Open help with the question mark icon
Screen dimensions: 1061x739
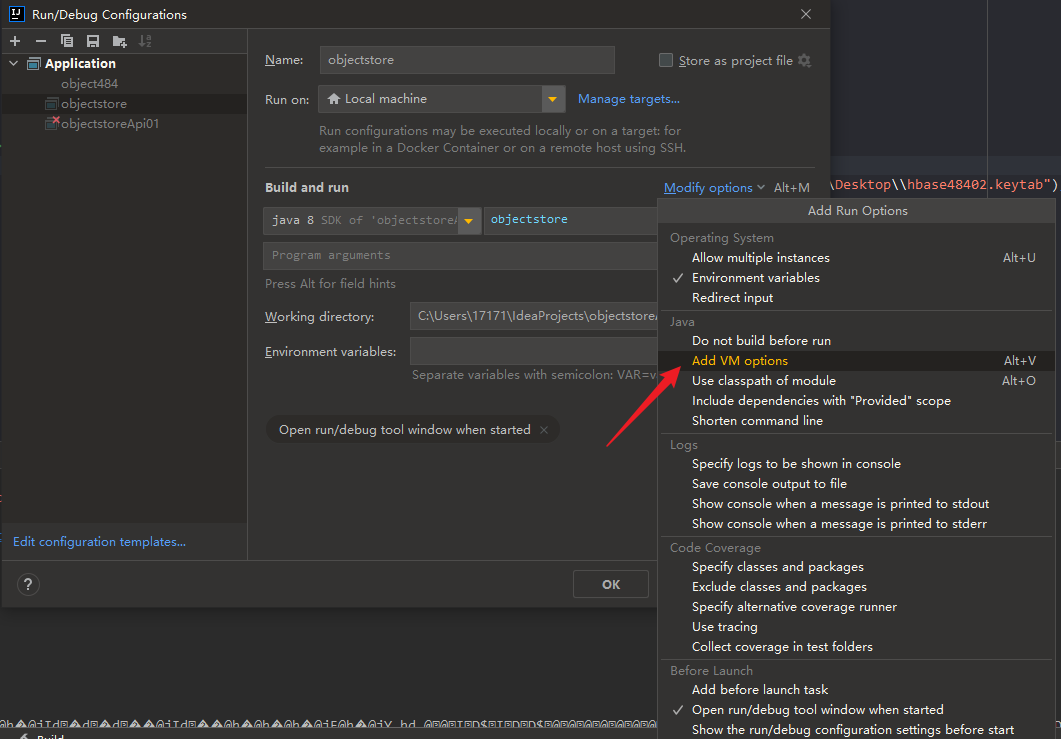point(28,585)
